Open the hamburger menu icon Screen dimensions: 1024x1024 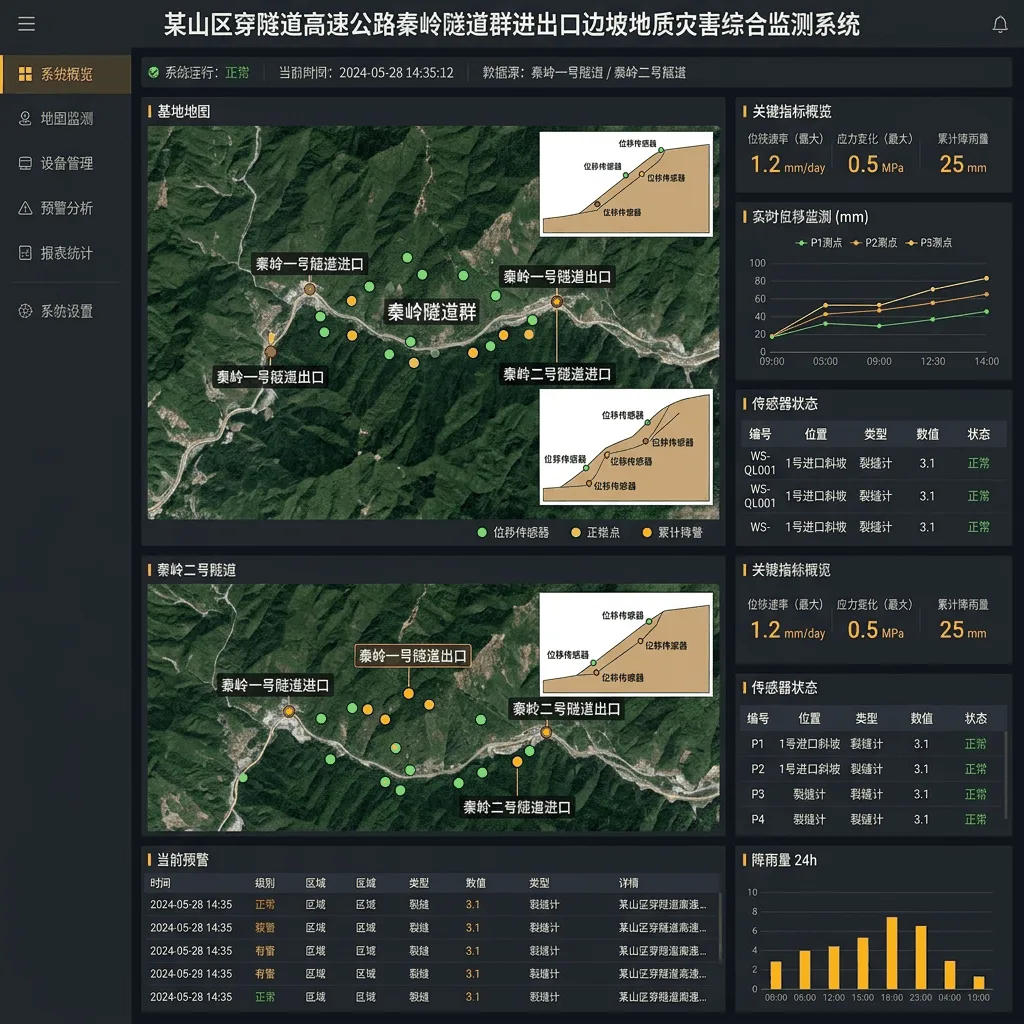point(26,24)
